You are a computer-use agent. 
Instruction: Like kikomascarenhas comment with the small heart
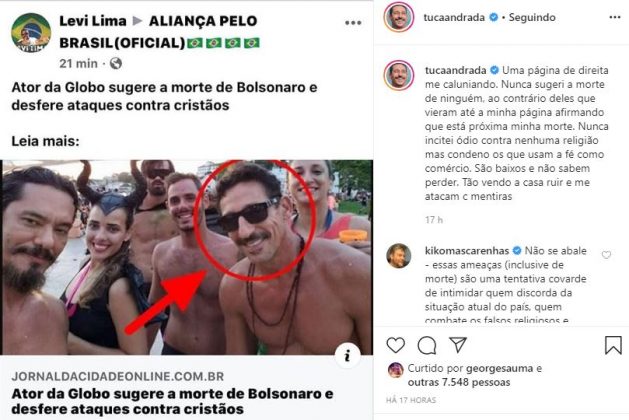(x=606, y=254)
